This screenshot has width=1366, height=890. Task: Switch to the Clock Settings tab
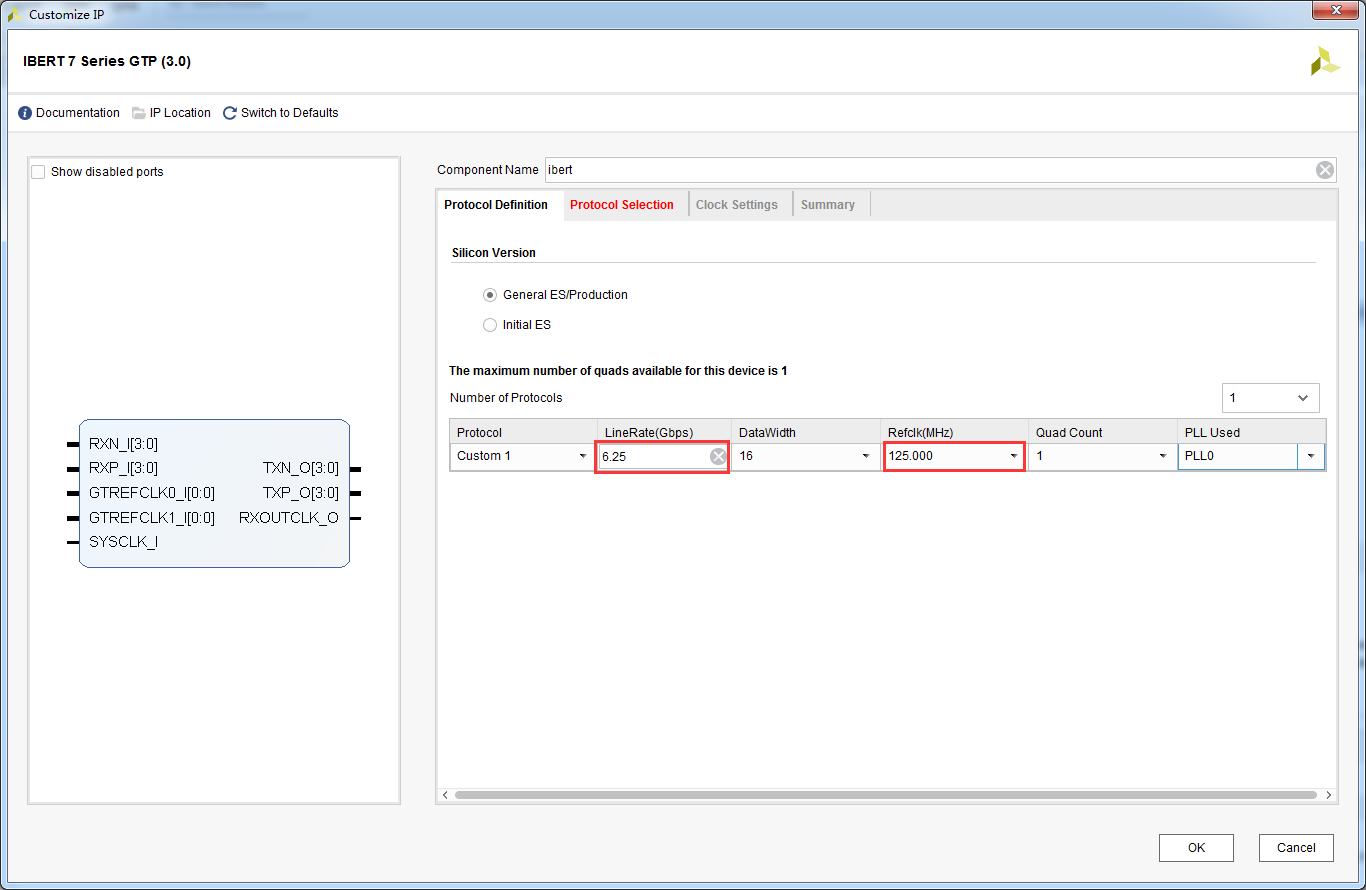[x=737, y=205]
